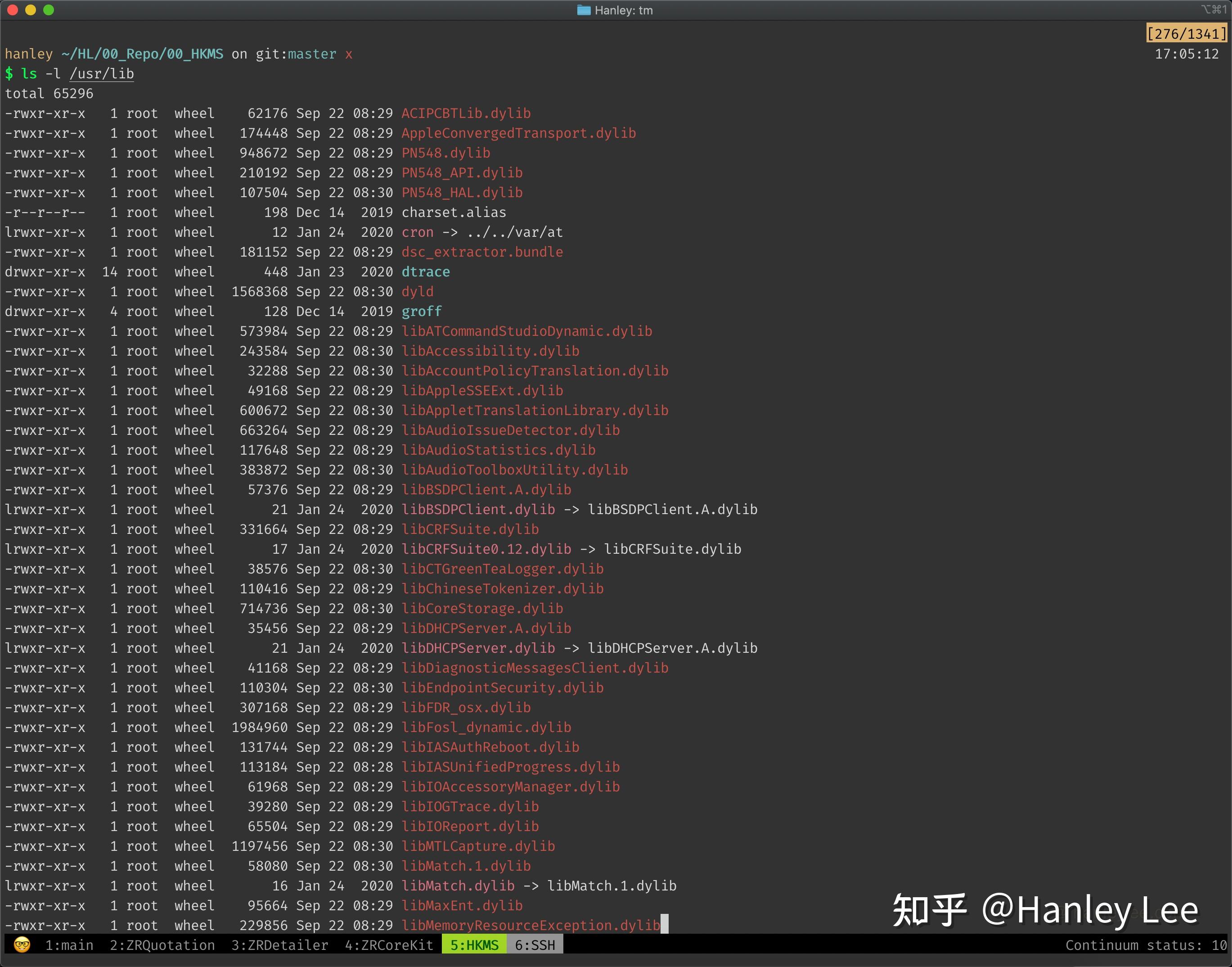Switch to the 6:SSH tmux window
This screenshot has width=1232, height=967.
point(535,945)
